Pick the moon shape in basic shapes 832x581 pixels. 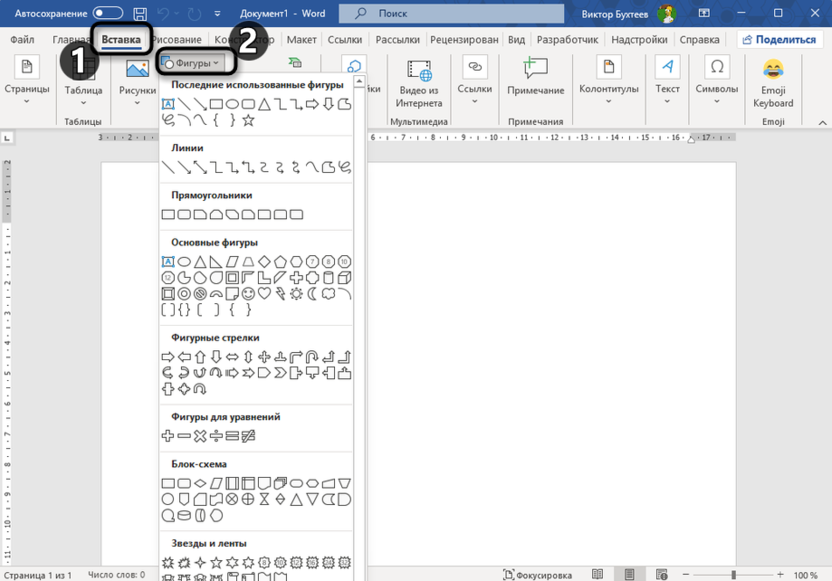click(313, 293)
